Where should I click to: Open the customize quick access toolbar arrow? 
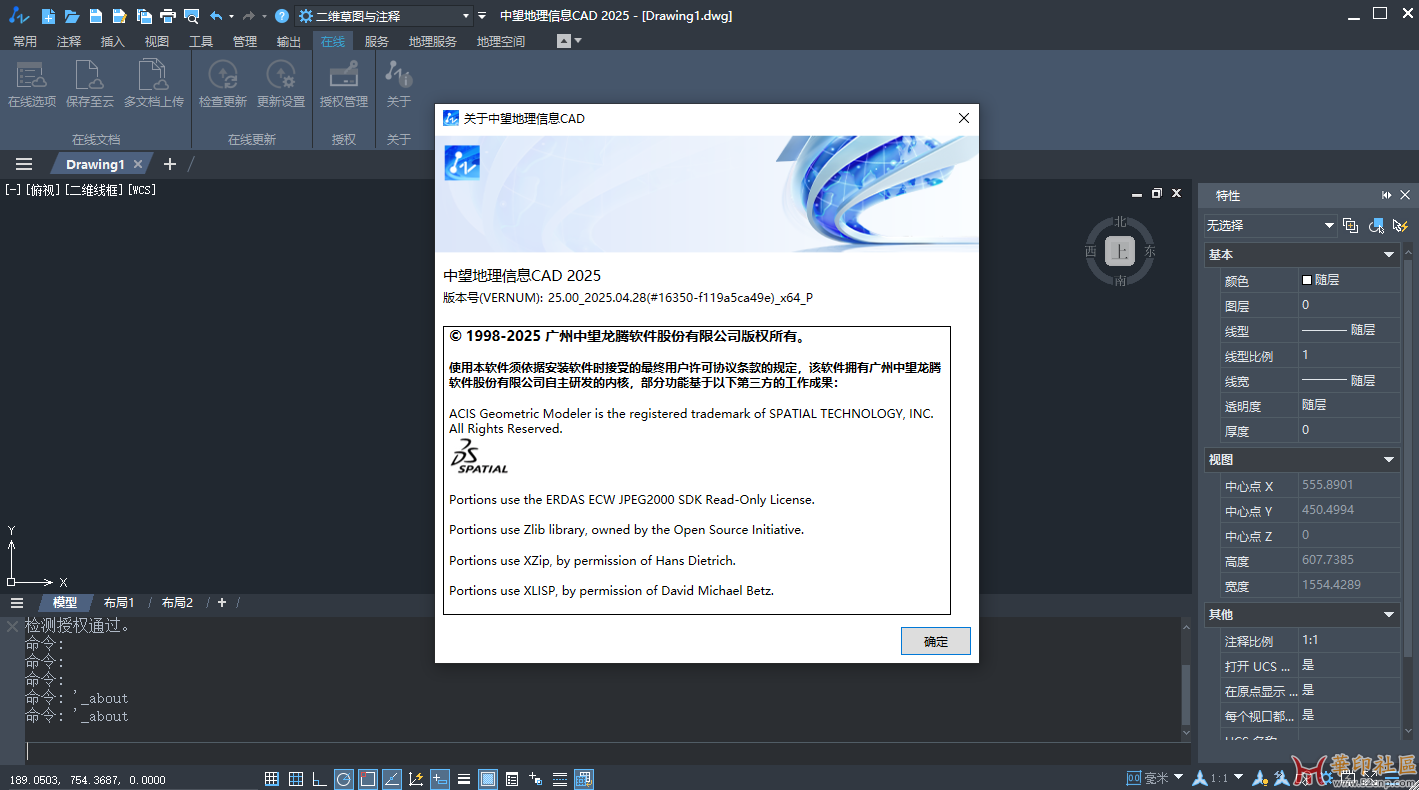click(x=482, y=16)
